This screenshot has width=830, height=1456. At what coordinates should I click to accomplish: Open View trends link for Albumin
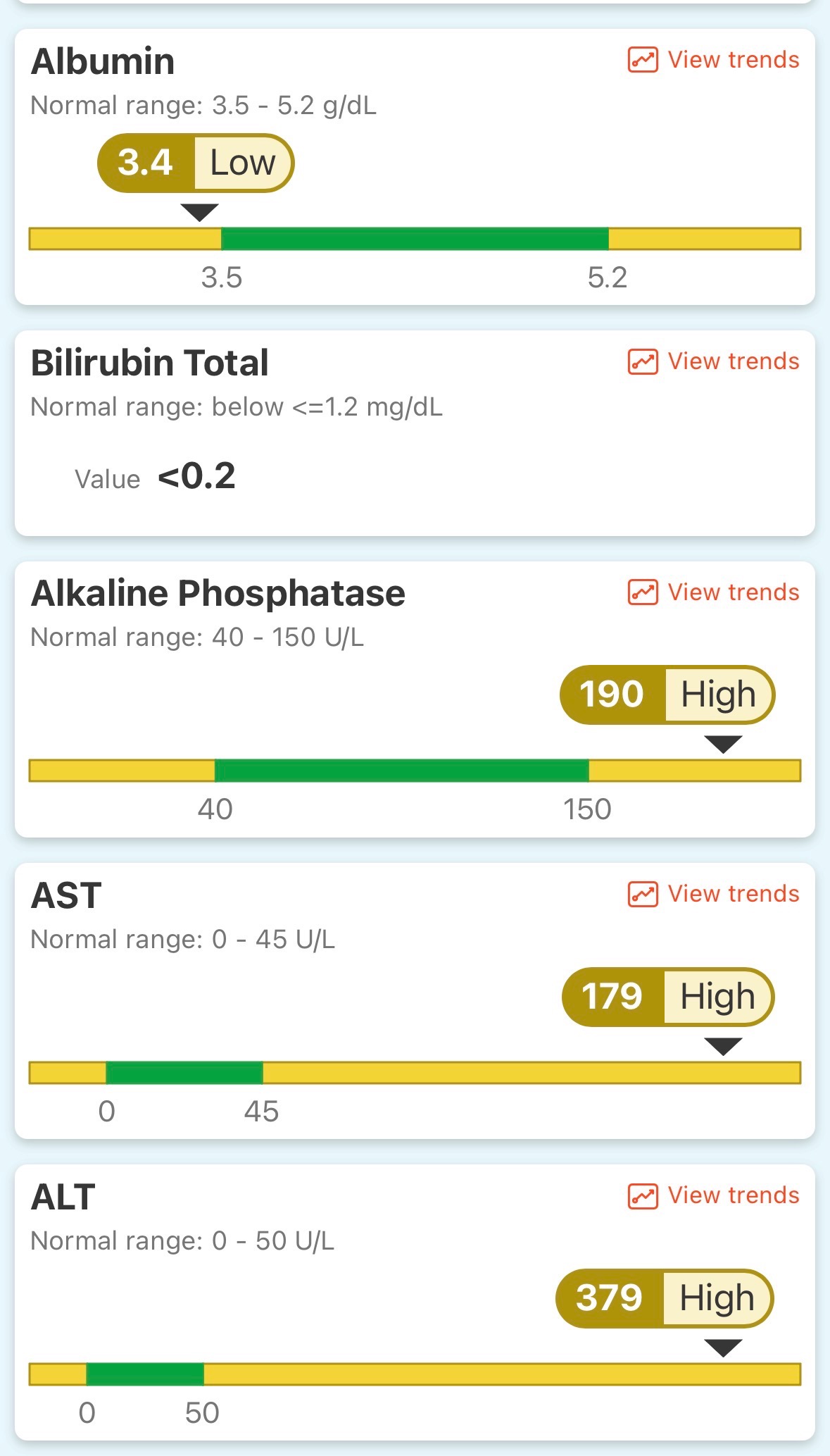733,60
